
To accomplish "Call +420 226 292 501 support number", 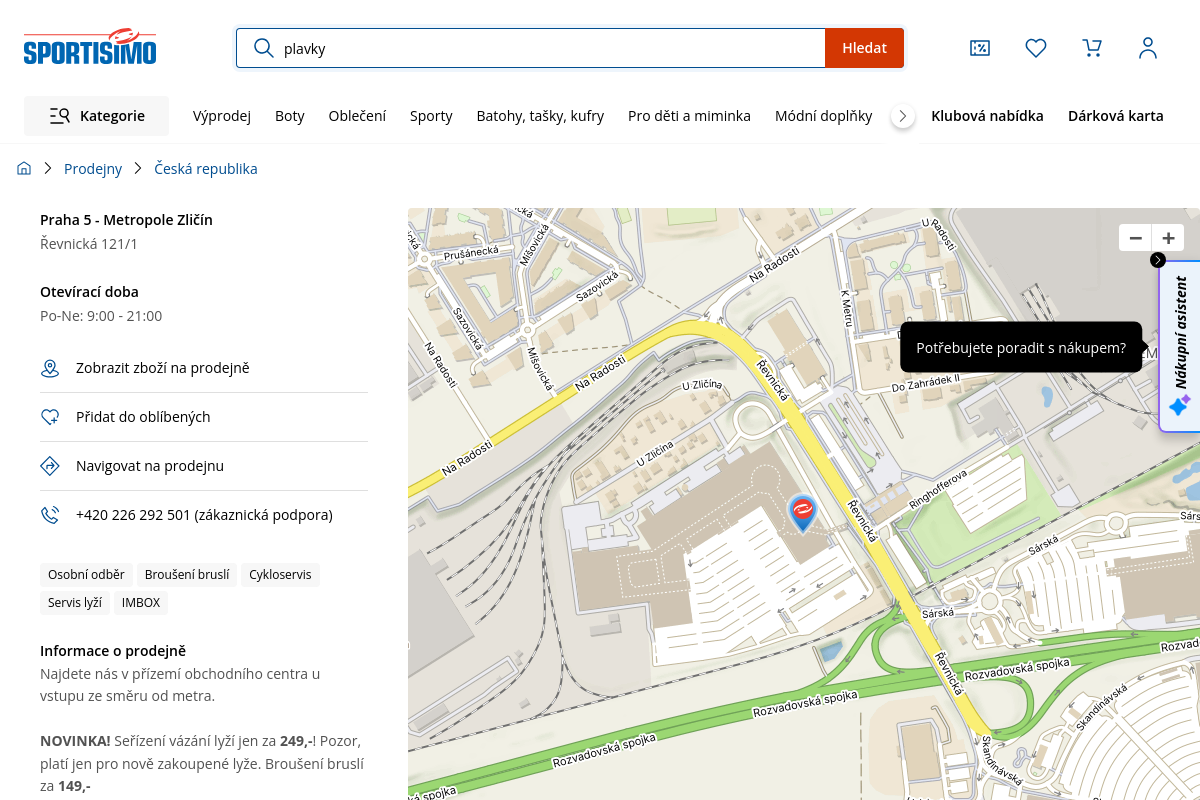I will [x=204, y=515].
